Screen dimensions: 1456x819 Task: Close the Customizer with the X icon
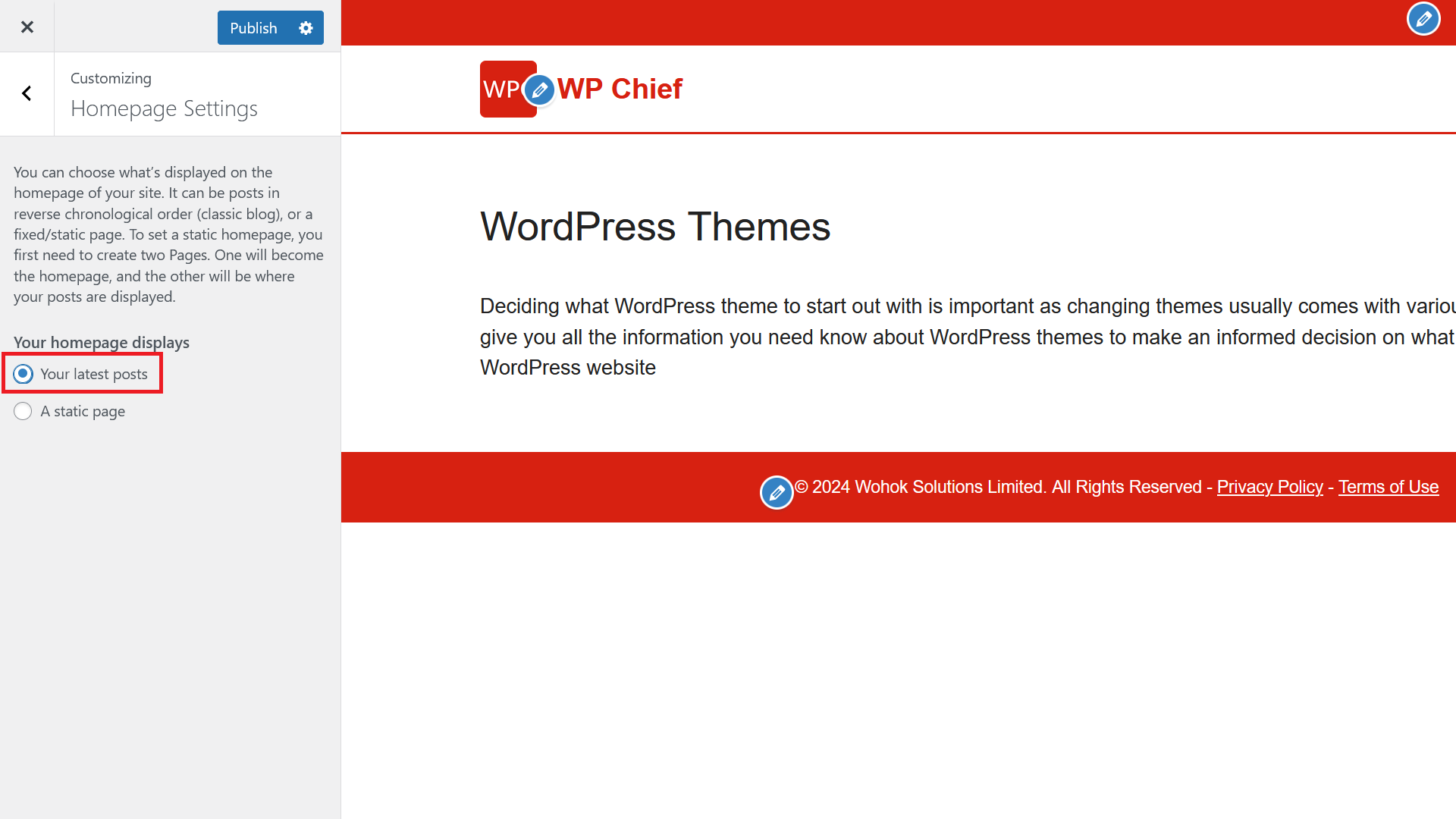point(27,27)
